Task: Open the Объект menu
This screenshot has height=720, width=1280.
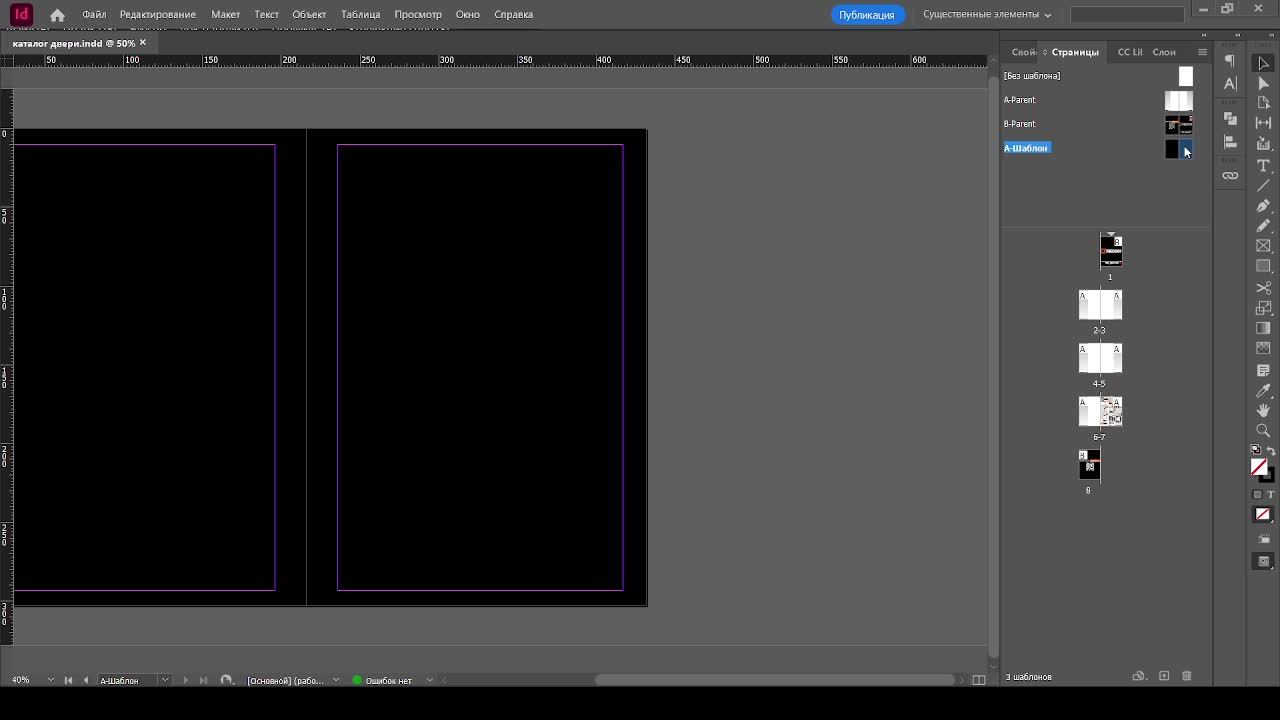Action: tap(309, 15)
